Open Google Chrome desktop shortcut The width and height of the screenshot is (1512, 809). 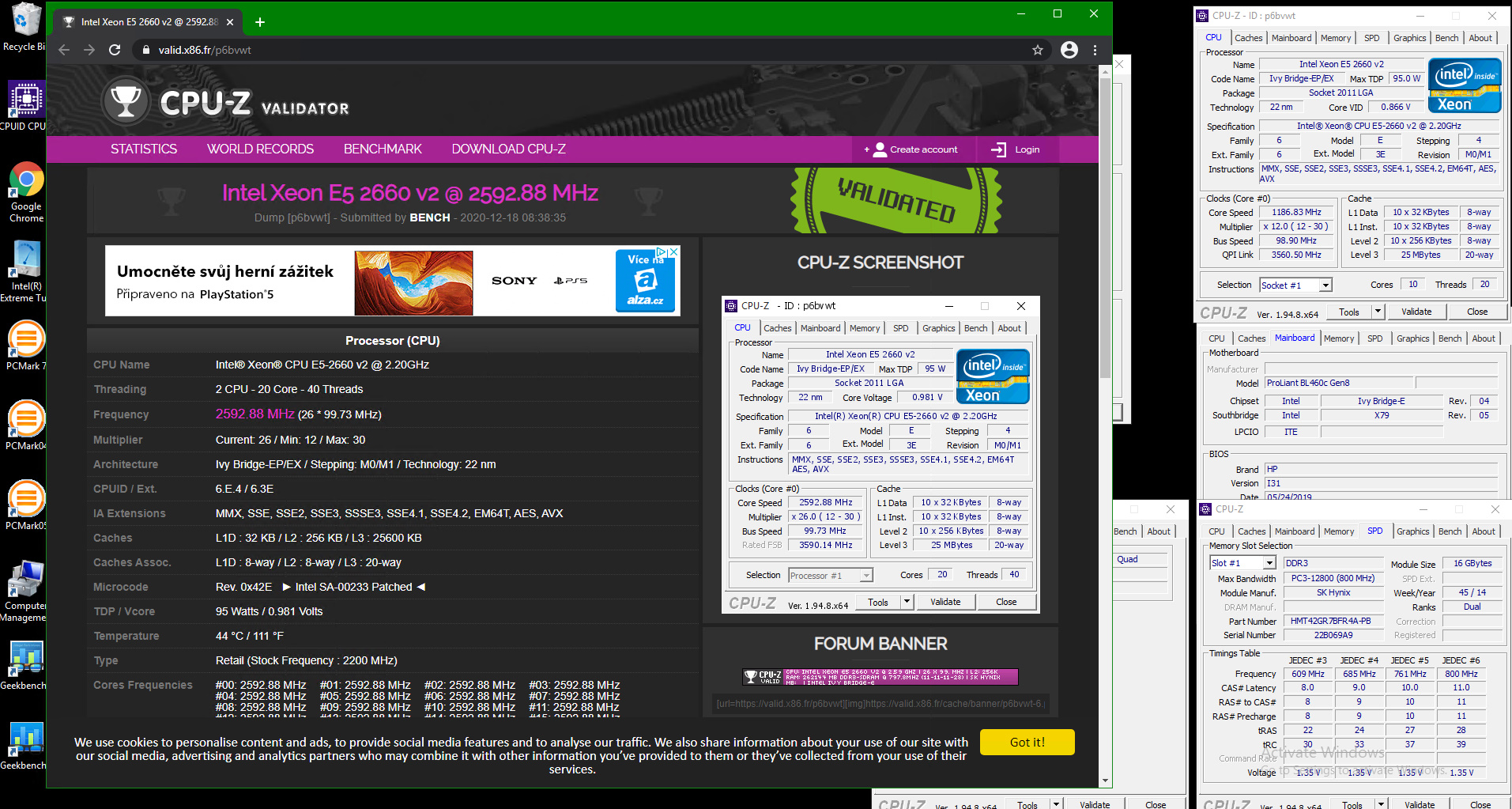[25, 191]
